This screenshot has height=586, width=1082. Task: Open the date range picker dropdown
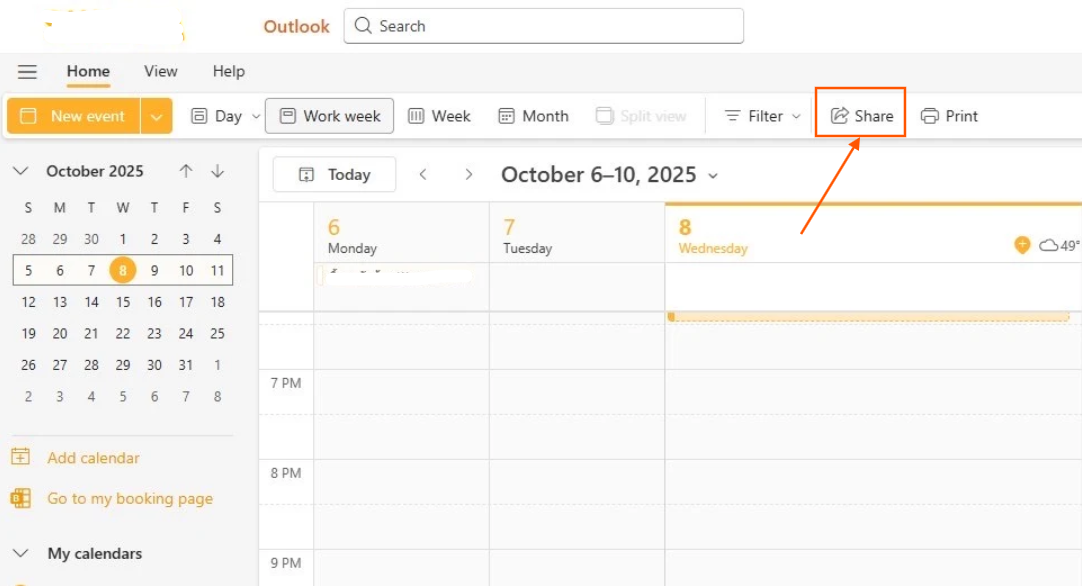coord(713,176)
